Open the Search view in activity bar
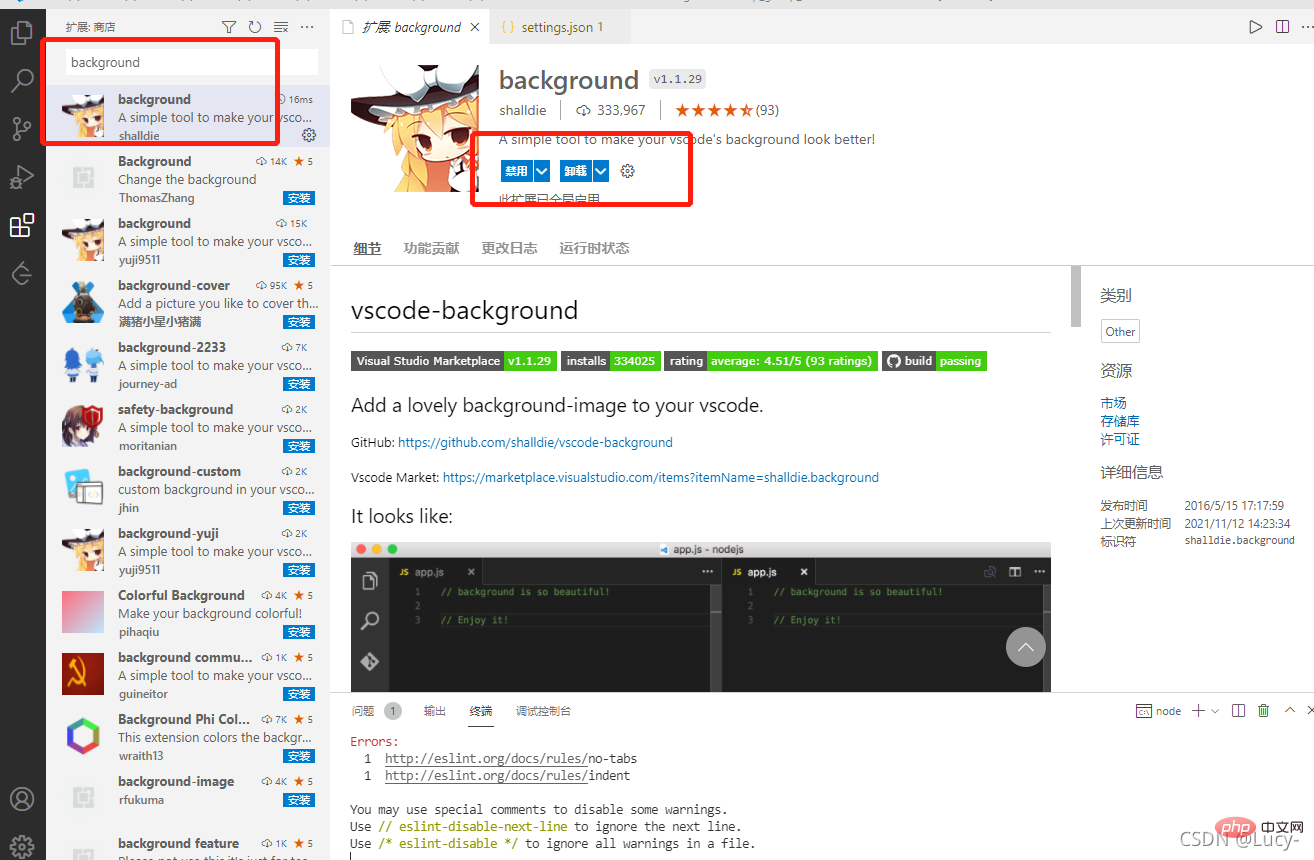This screenshot has height=860, width=1314. tap(21, 81)
